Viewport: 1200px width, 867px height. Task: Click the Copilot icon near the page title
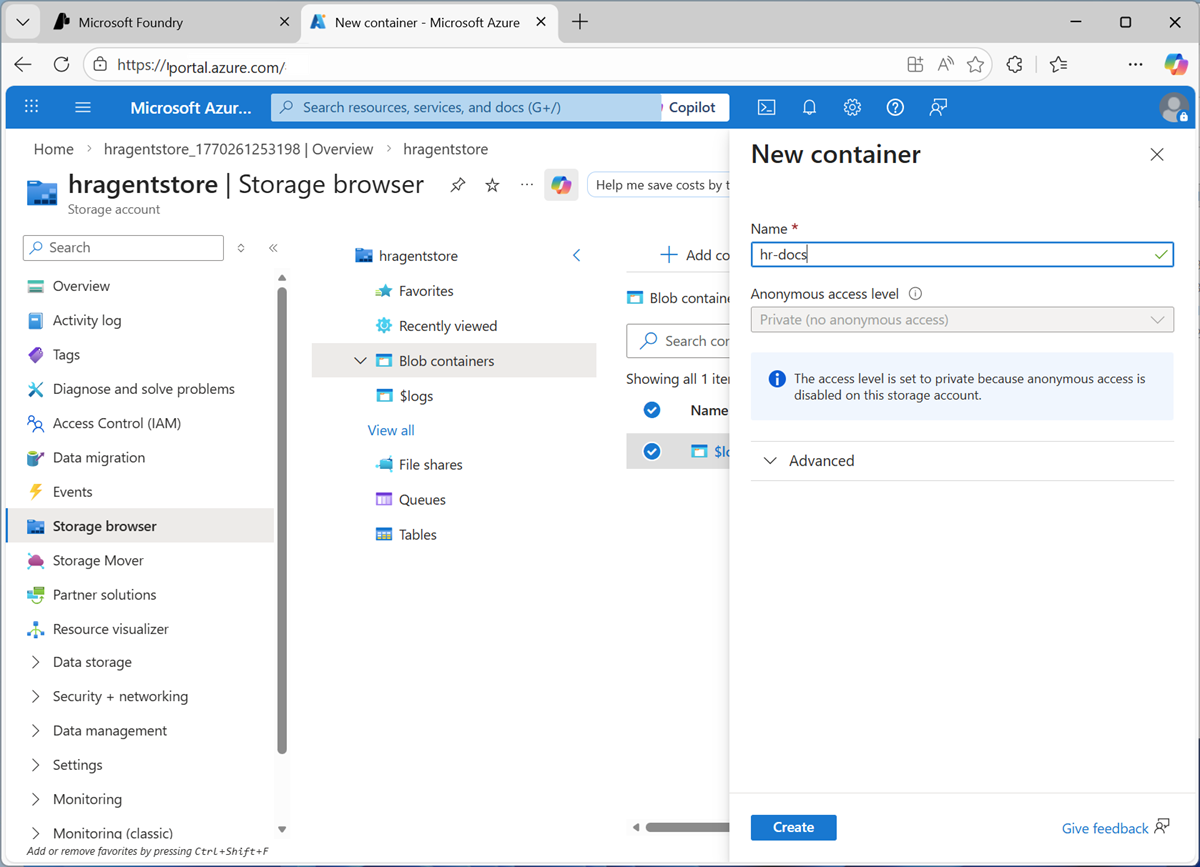tap(561, 184)
